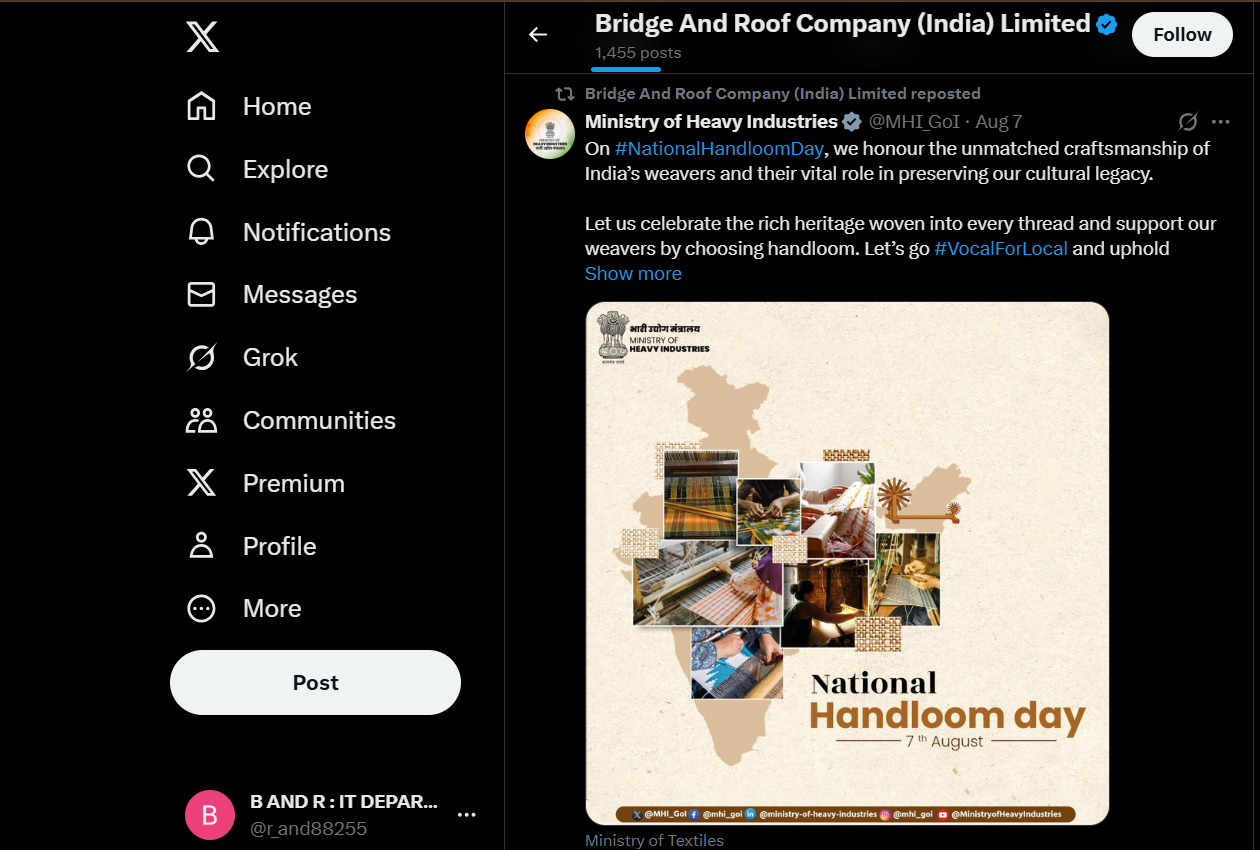
Task: Follow Bridge And Roof Company
Action: (1182, 35)
